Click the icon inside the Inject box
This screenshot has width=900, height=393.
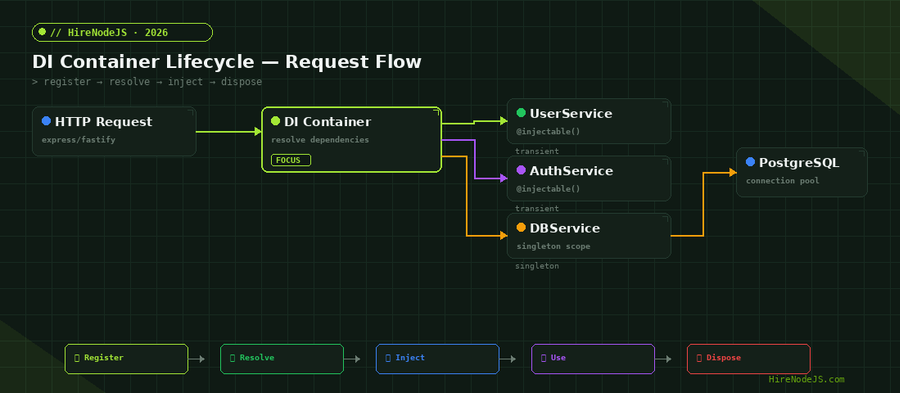(x=388, y=358)
